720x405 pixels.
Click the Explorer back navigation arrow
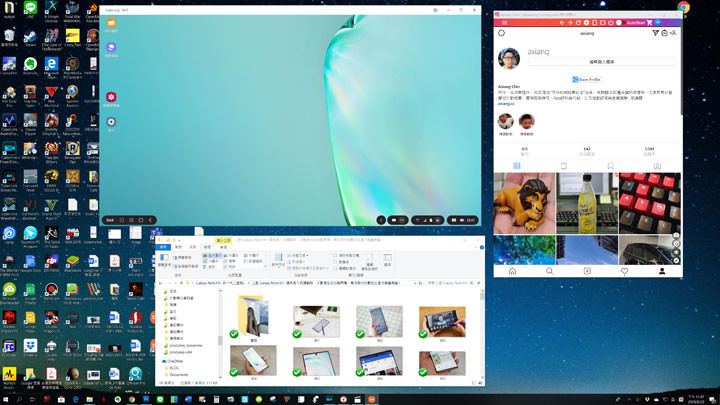(160, 283)
